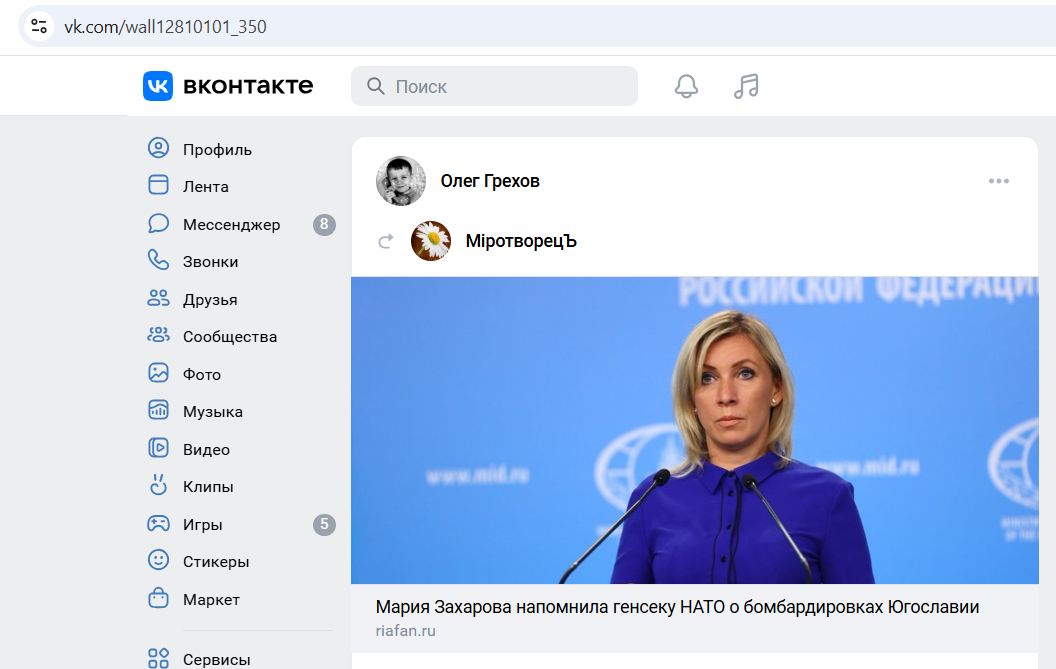Select the Clips icon in sidebar

tap(158, 486)
